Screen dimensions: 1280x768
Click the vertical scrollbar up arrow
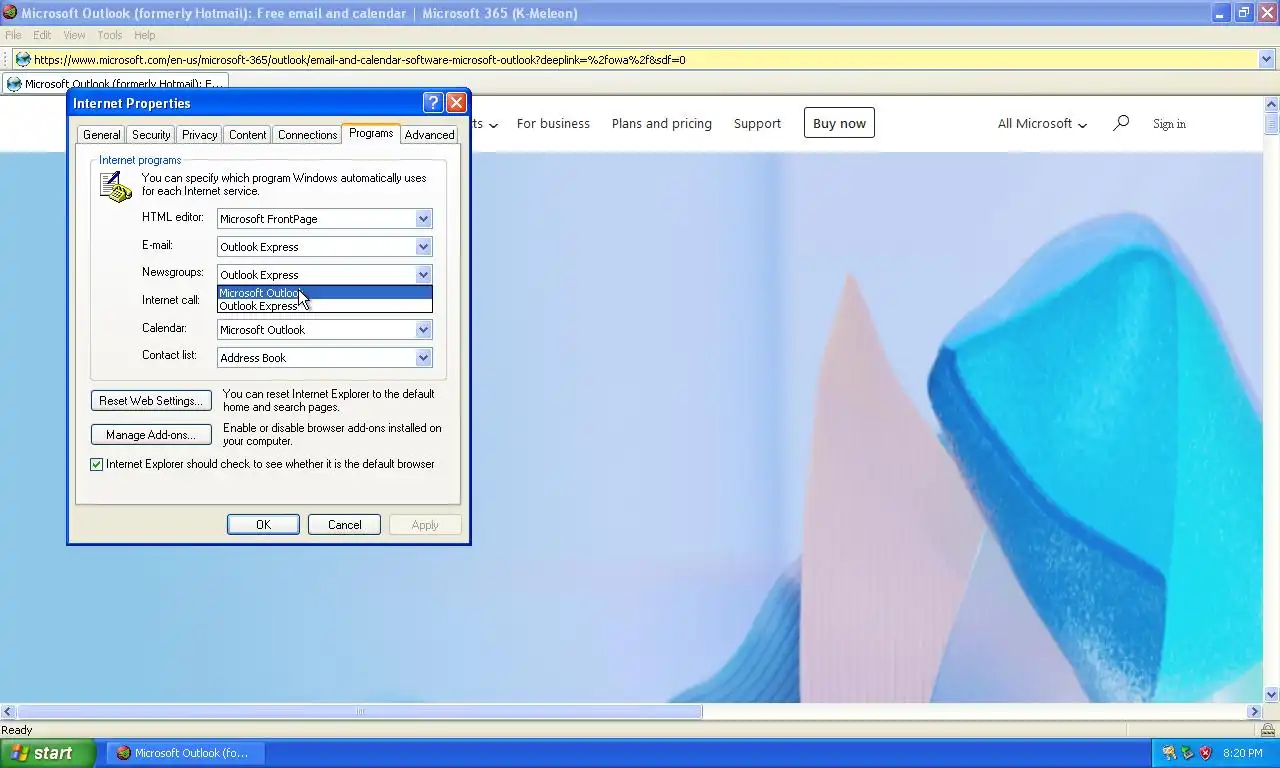point(1272,104)
